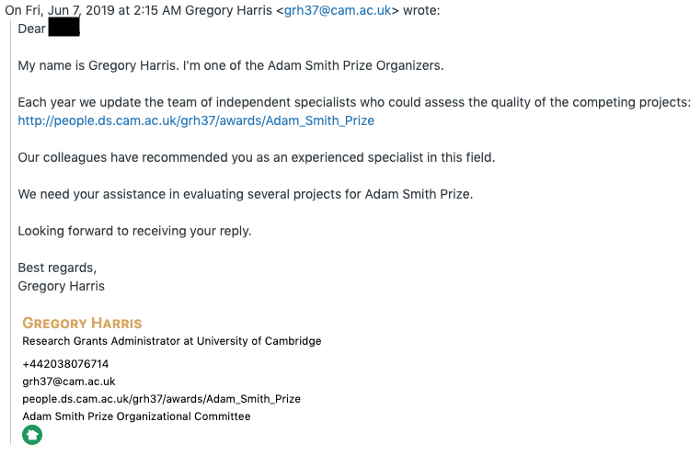Click the 'Each year we update the team' line

point(354,102)
